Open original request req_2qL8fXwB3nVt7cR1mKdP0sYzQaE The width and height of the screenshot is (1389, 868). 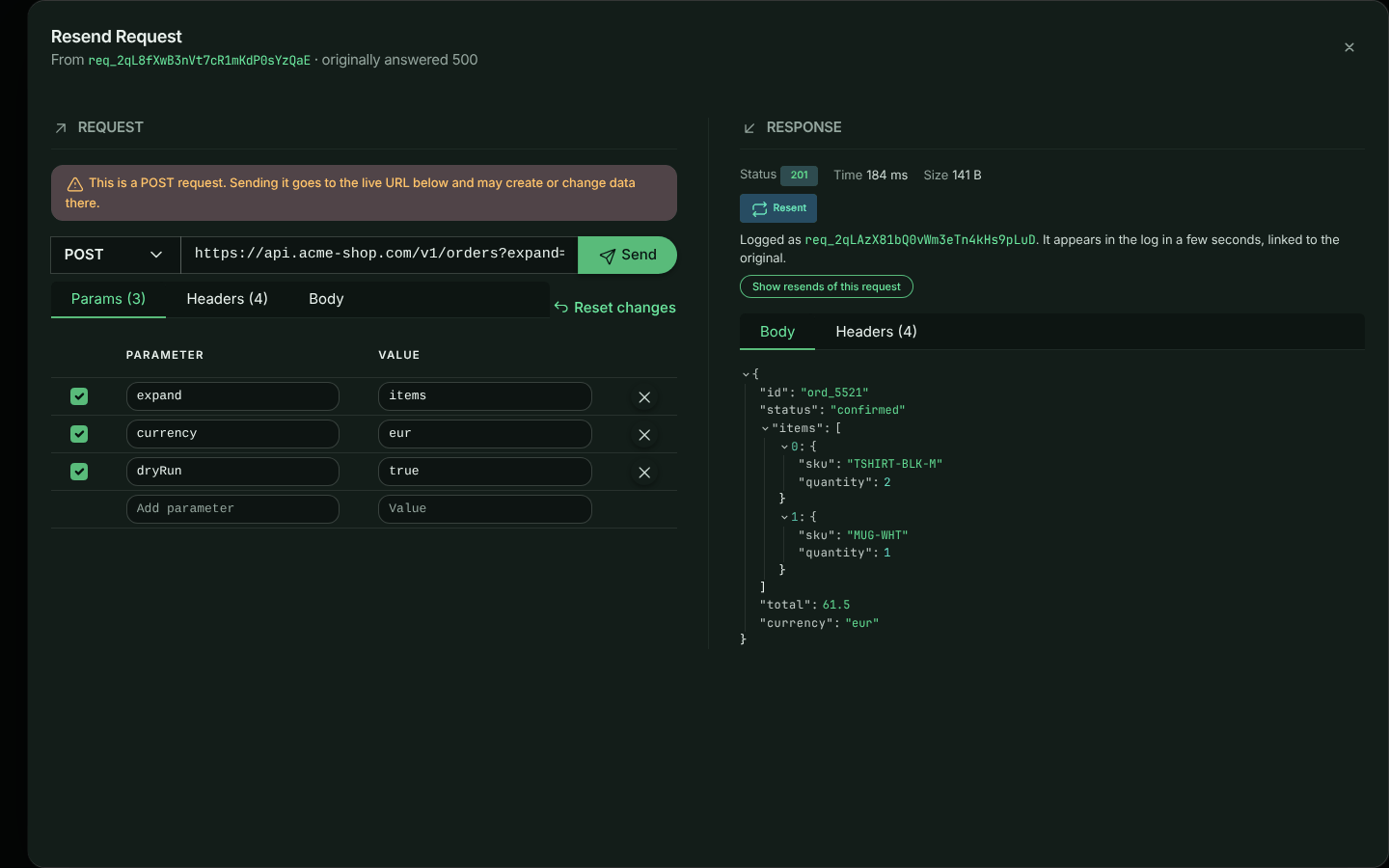tap(200, 60)
